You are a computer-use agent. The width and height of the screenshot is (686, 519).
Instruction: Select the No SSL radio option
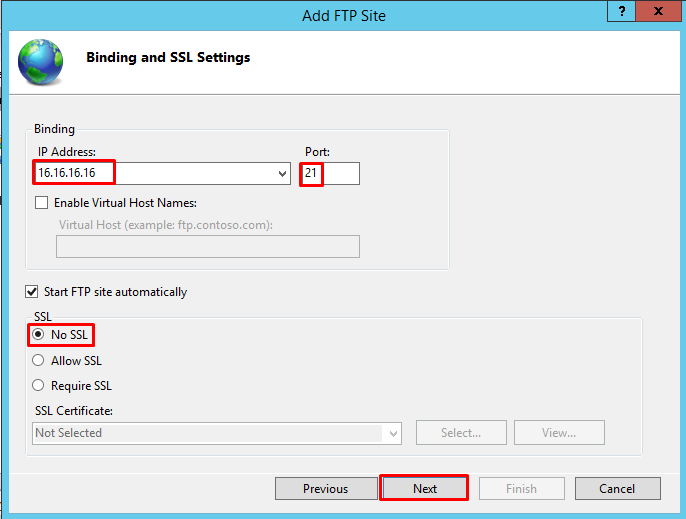[38, 335]
